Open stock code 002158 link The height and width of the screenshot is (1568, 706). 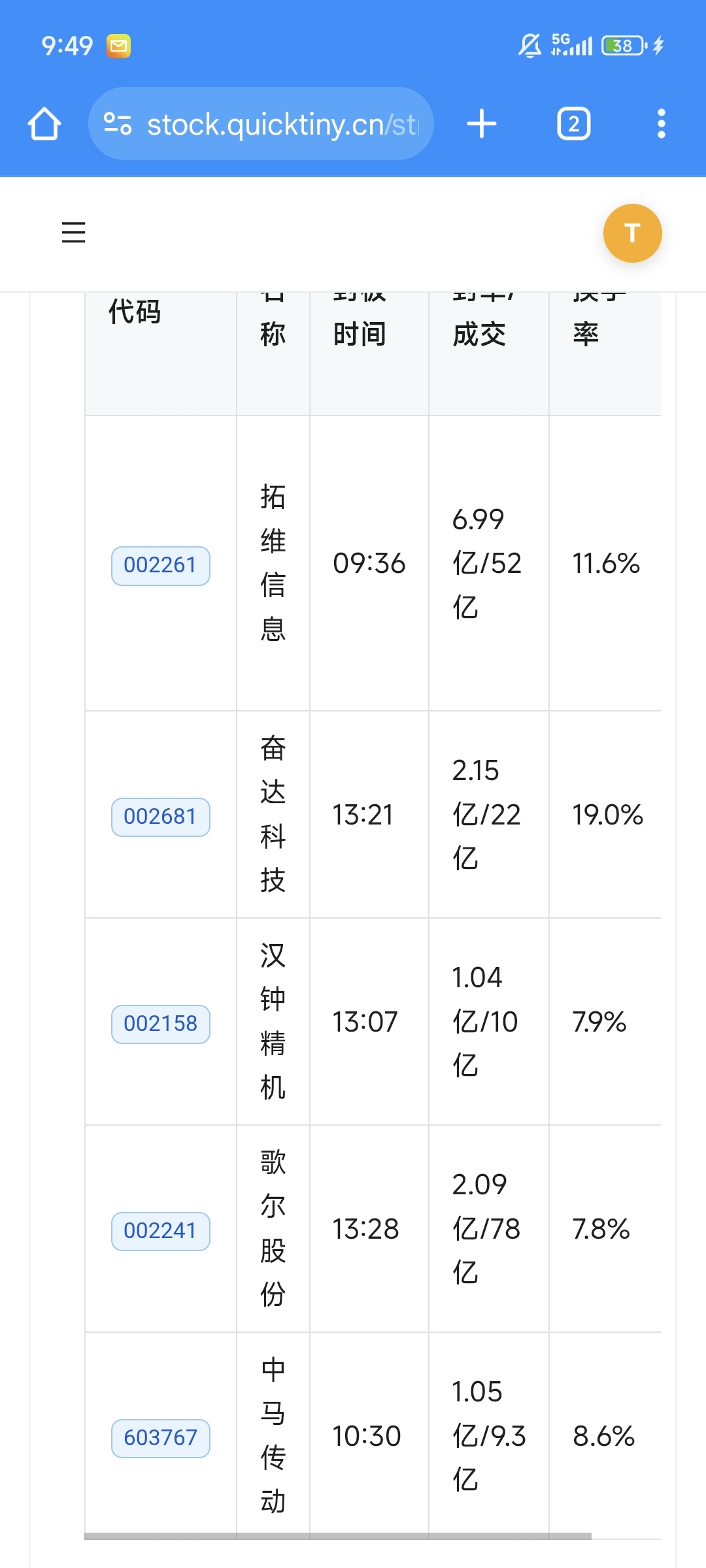pos(161,1024)
